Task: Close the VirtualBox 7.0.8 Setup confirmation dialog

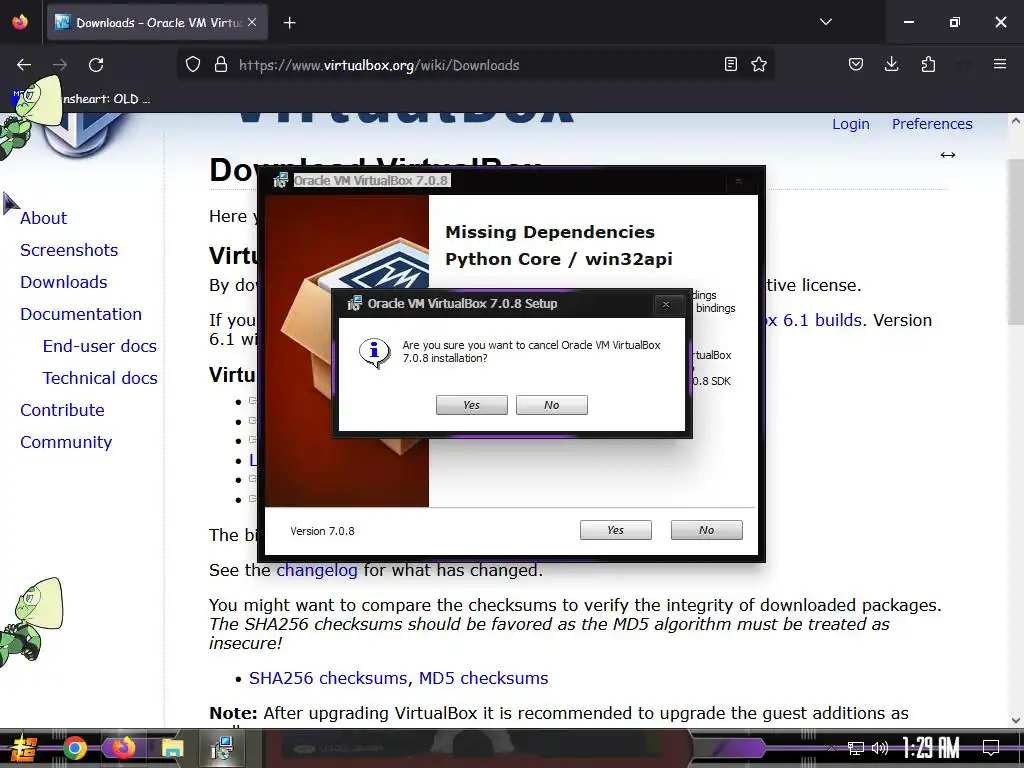Action: point(665,304)
